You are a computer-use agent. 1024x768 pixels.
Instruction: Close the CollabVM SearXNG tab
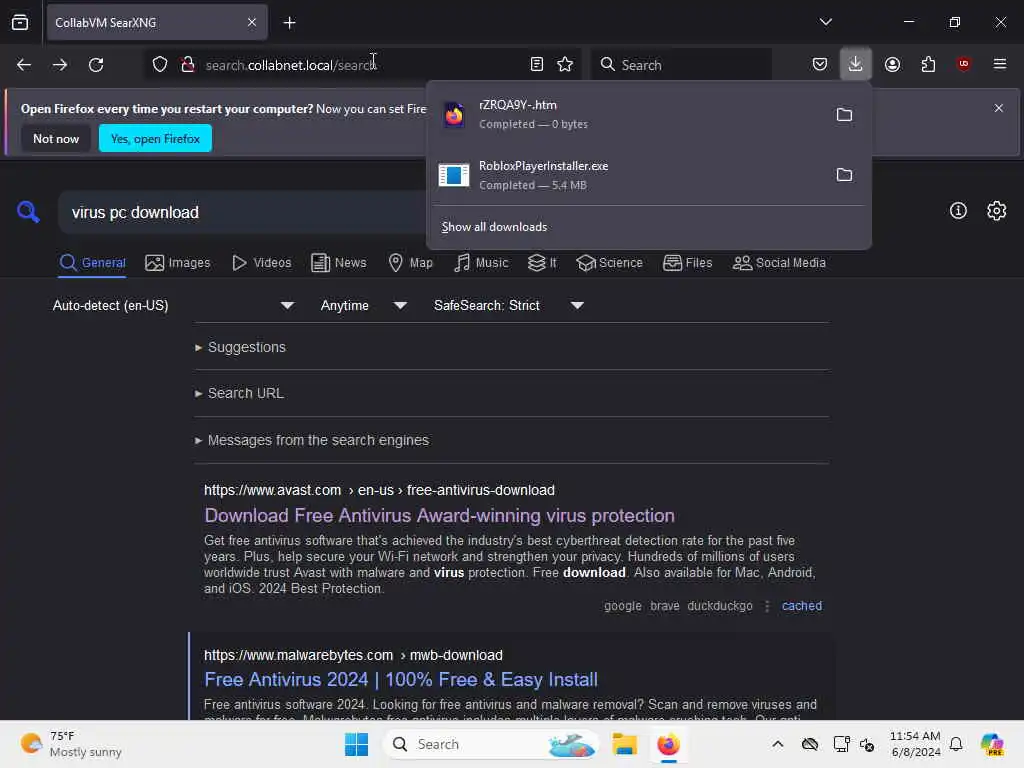(x=252, y=22)
